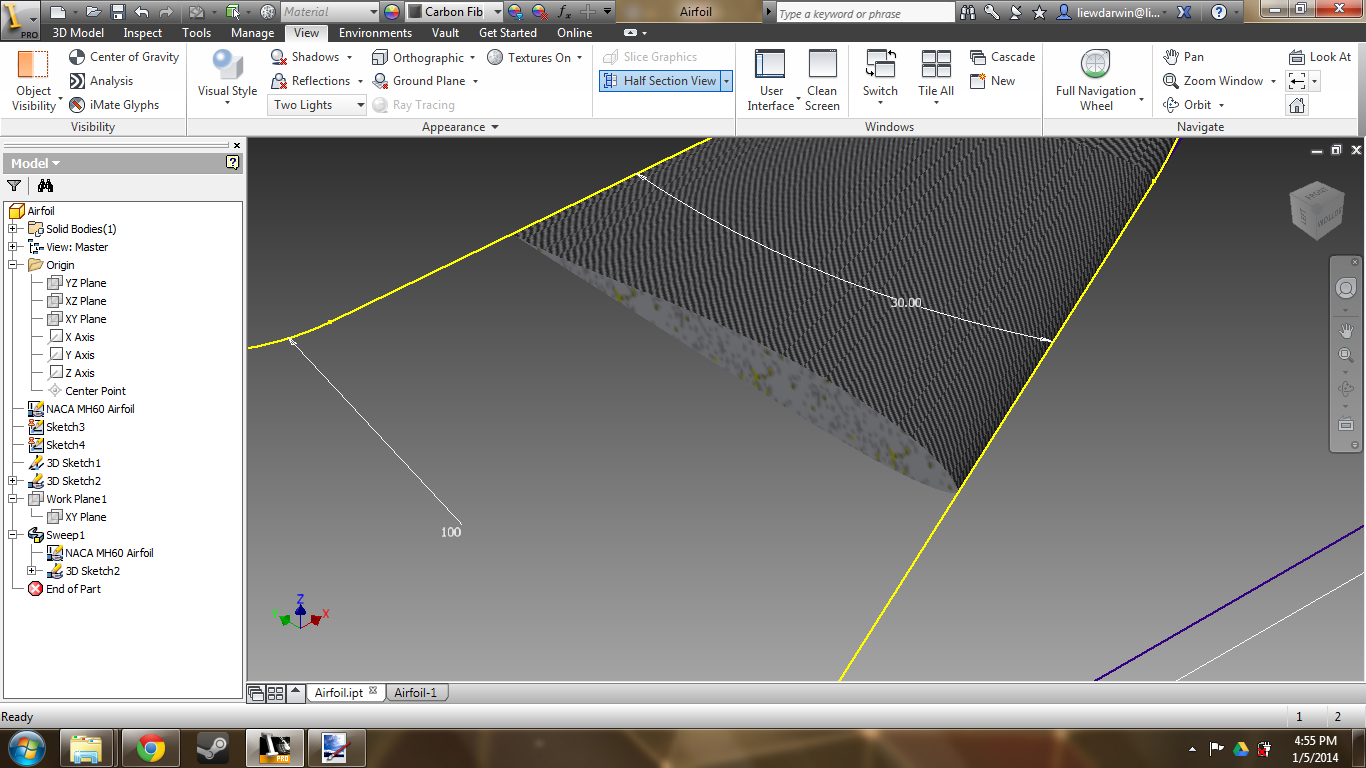Select the YZ Plane tree item
This screenshot has width=1366, height=768.
tap(85, 283)
